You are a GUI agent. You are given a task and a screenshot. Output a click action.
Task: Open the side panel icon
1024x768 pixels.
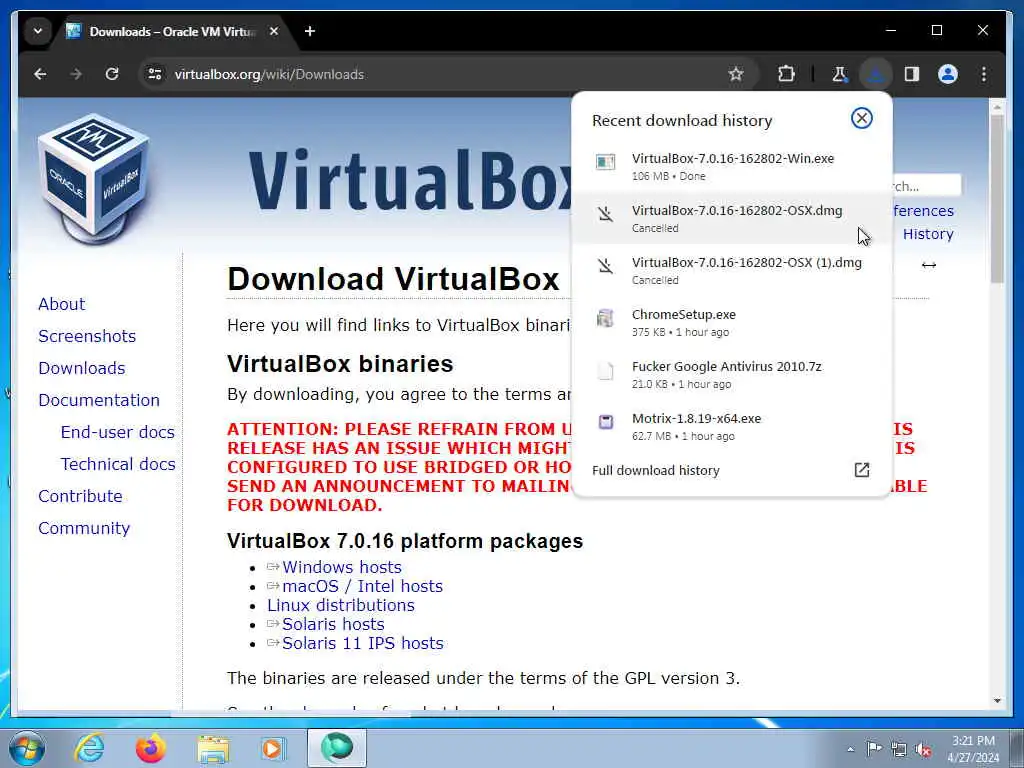(912, 74)
